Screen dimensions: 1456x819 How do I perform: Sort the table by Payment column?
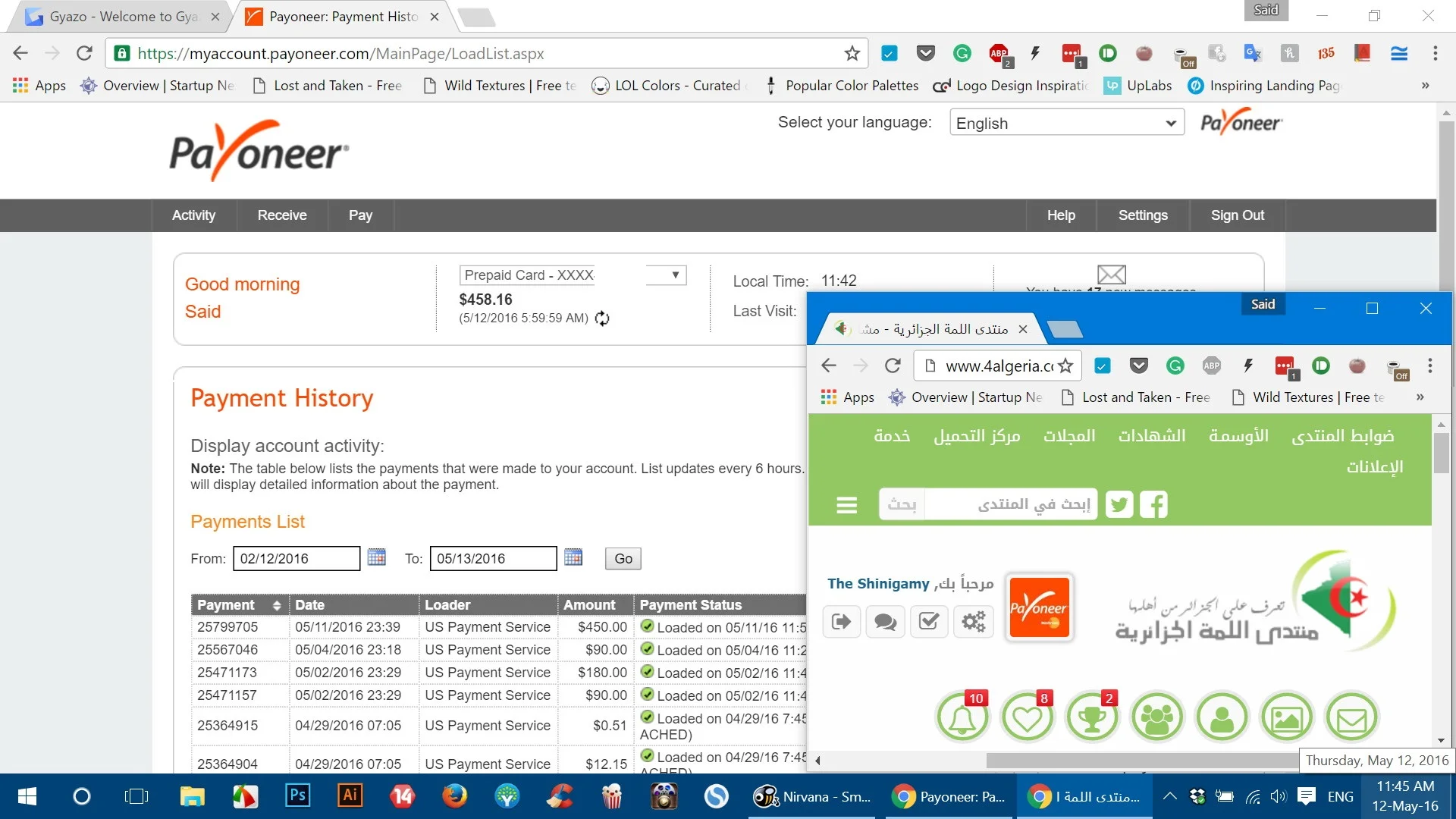[x=276, y=605]
